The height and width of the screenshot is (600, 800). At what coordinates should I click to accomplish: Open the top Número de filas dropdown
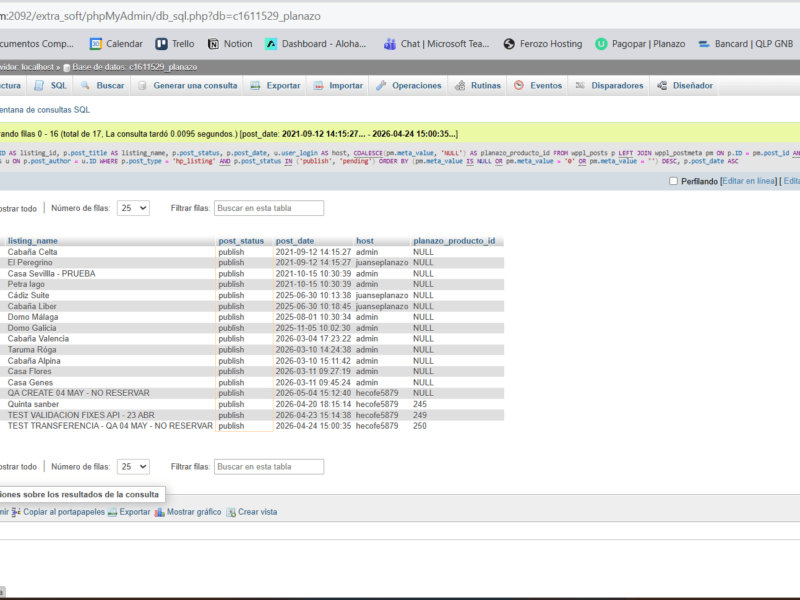133,208
